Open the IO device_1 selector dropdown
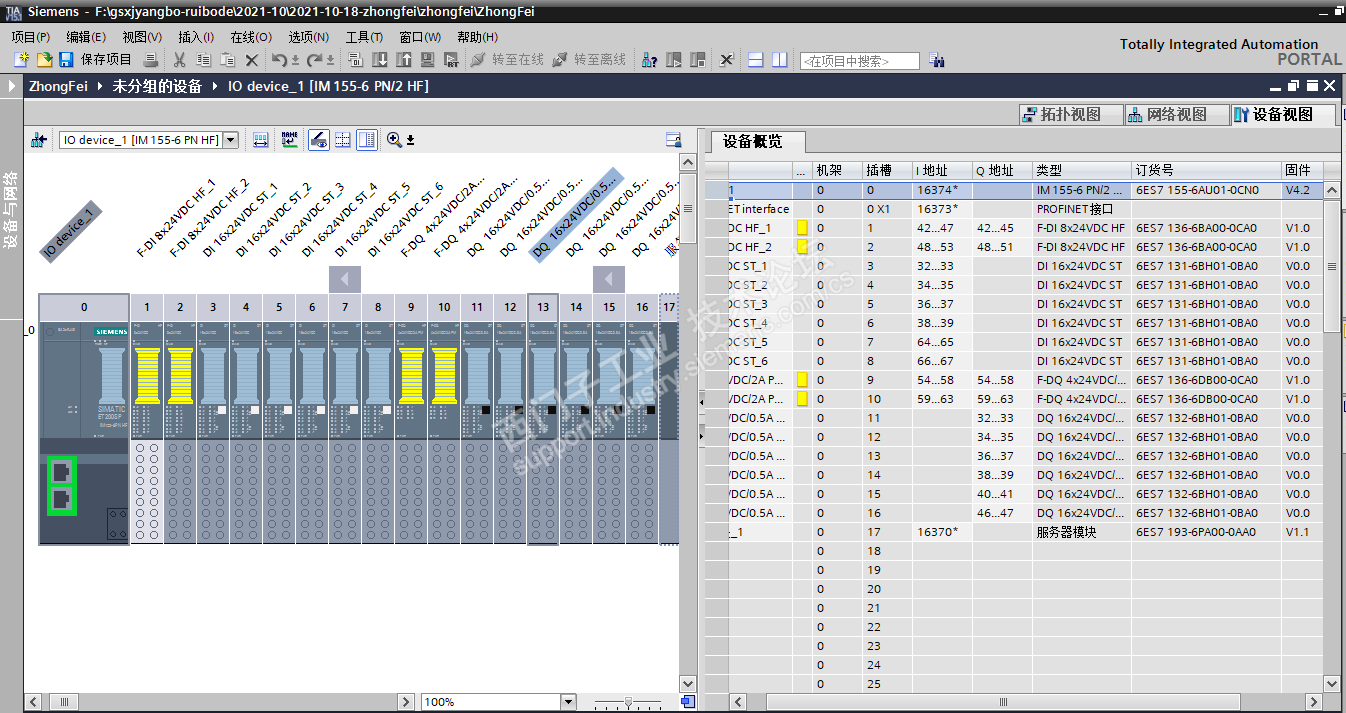Viewport: 1346px width, 713px height. [231, 140]
